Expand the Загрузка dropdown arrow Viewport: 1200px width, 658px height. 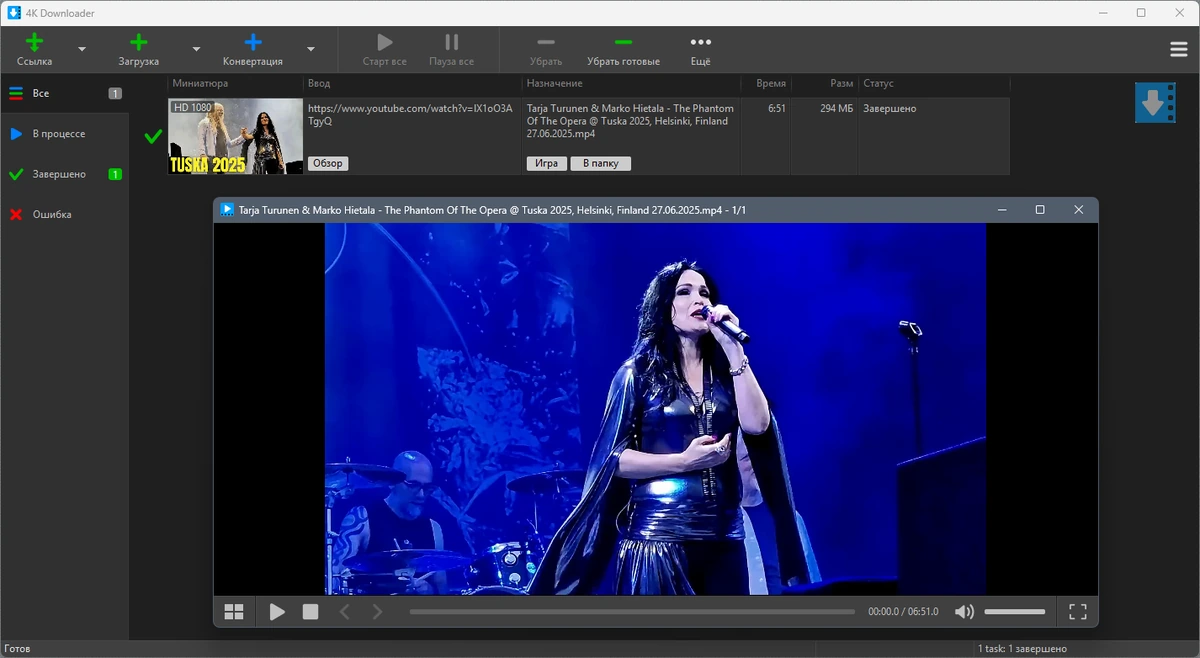tap(196, 49)
